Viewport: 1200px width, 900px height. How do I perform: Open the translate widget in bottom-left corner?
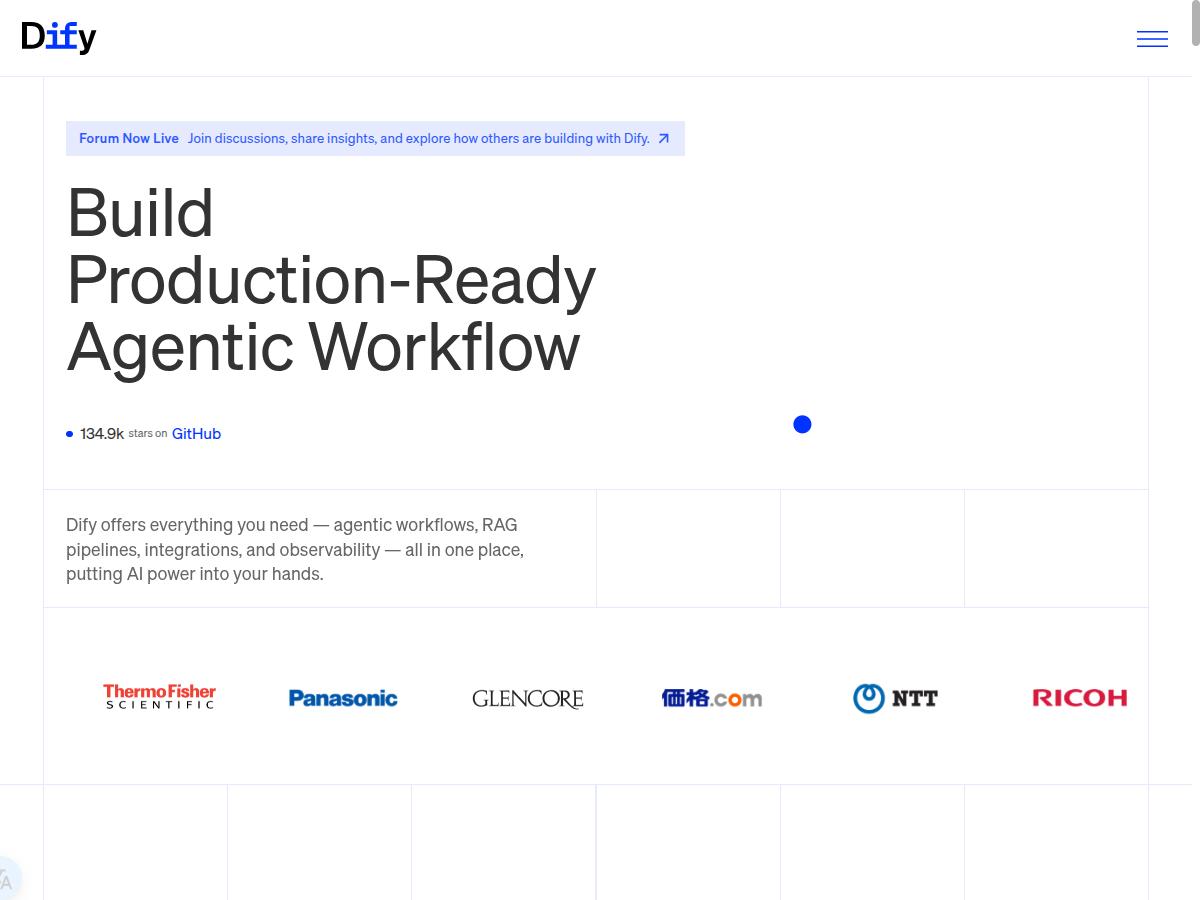(8, 880)
